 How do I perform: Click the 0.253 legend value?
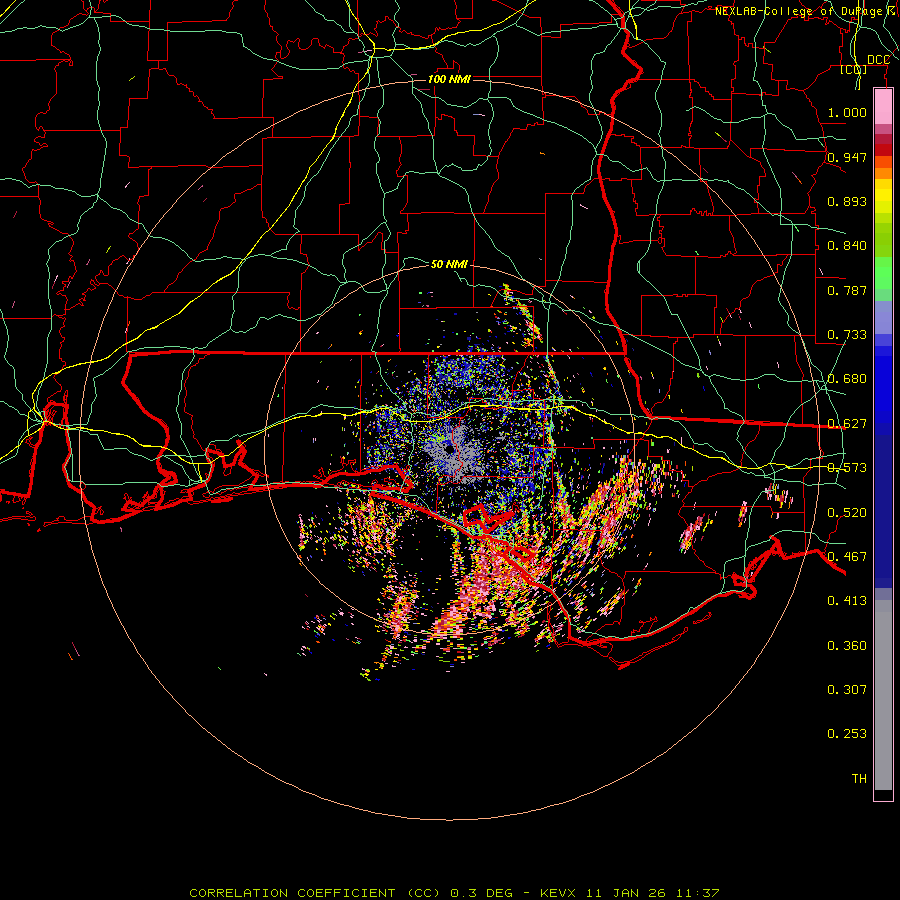pos(847,734)
